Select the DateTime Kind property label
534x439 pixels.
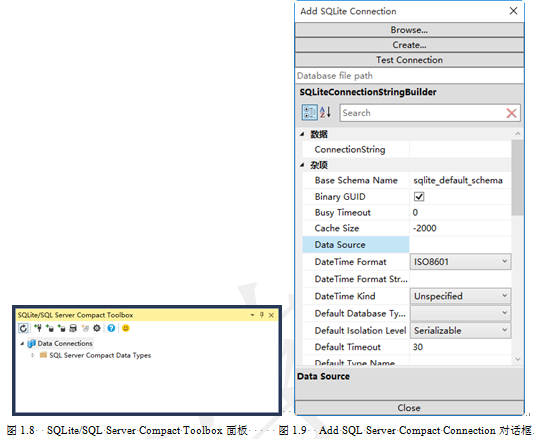(x=345, y=296)
